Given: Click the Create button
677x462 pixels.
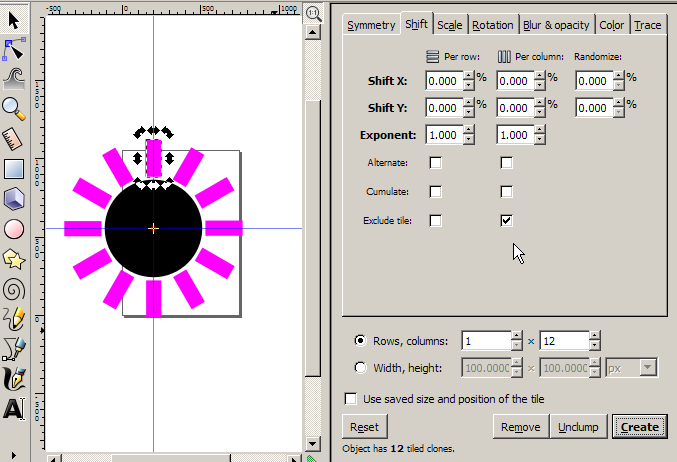Looking at the screenshot, I should click(639, 427).
